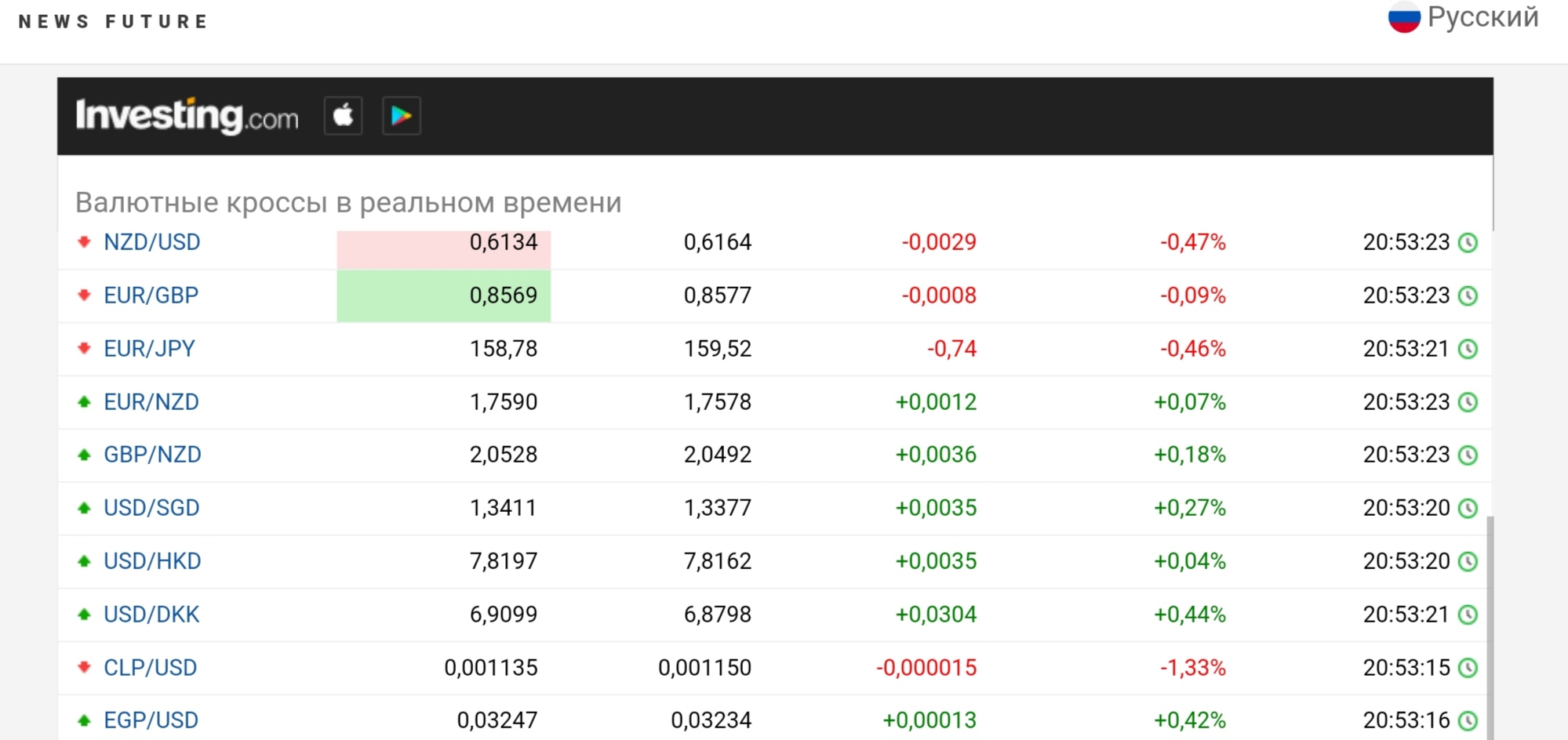Click the highlighted 0,6134 NZD/USD price cell
Screen dimensions: 1568x740
coord(444,249)
